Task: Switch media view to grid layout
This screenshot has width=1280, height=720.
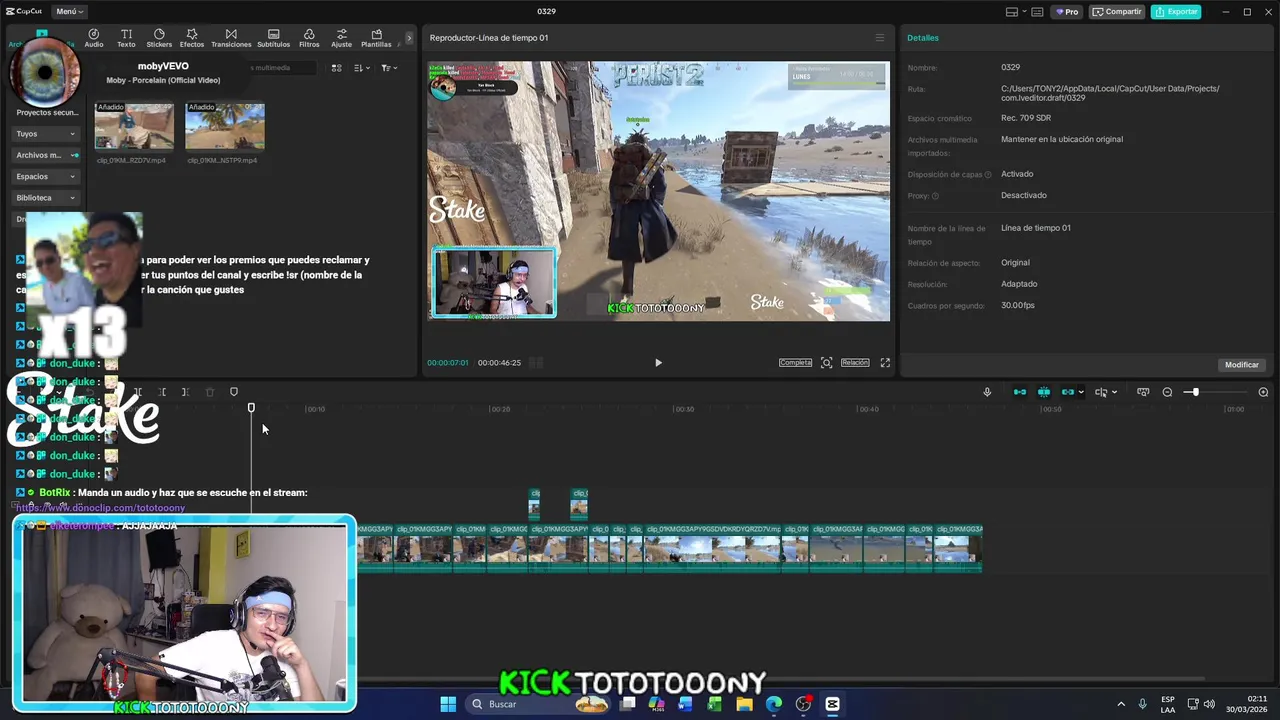Action: [x=336, y=68]
